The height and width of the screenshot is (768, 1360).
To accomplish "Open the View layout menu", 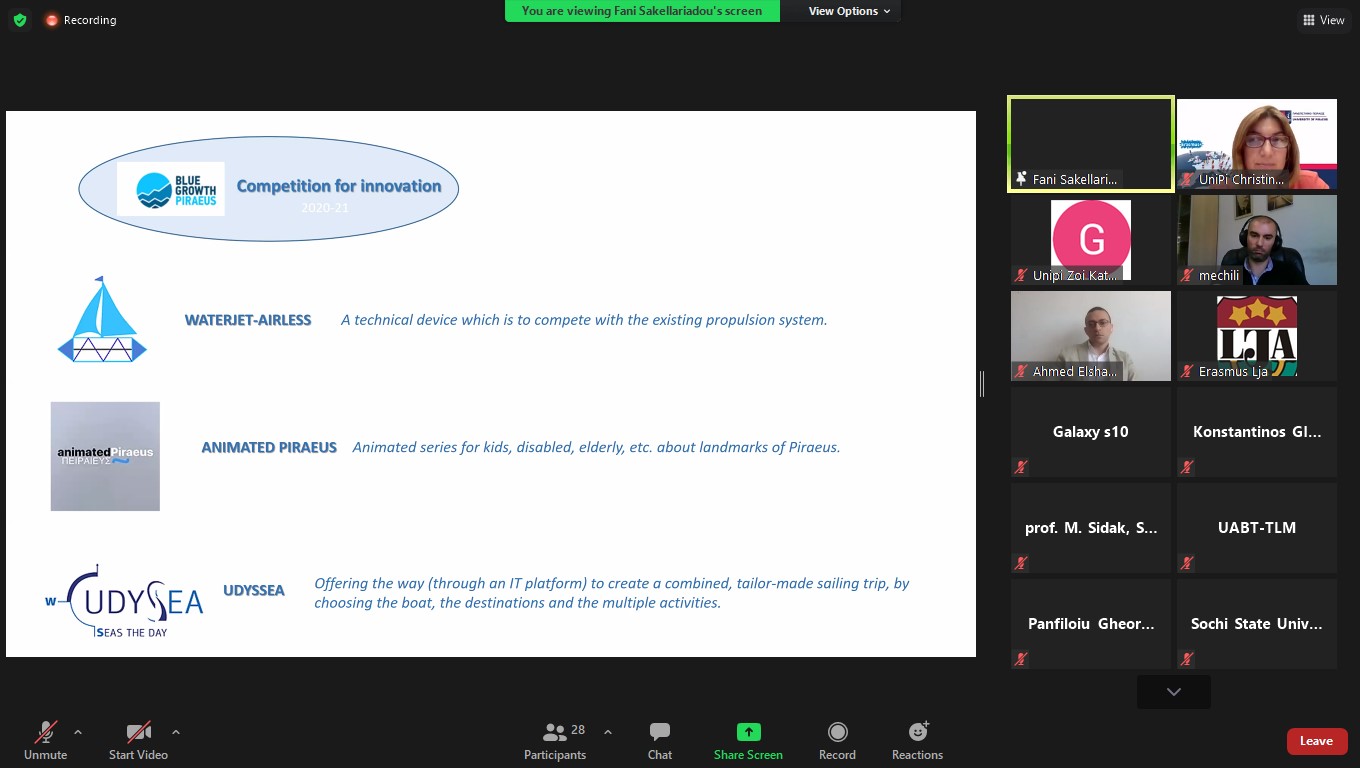I will click(x=1323, y=20).
